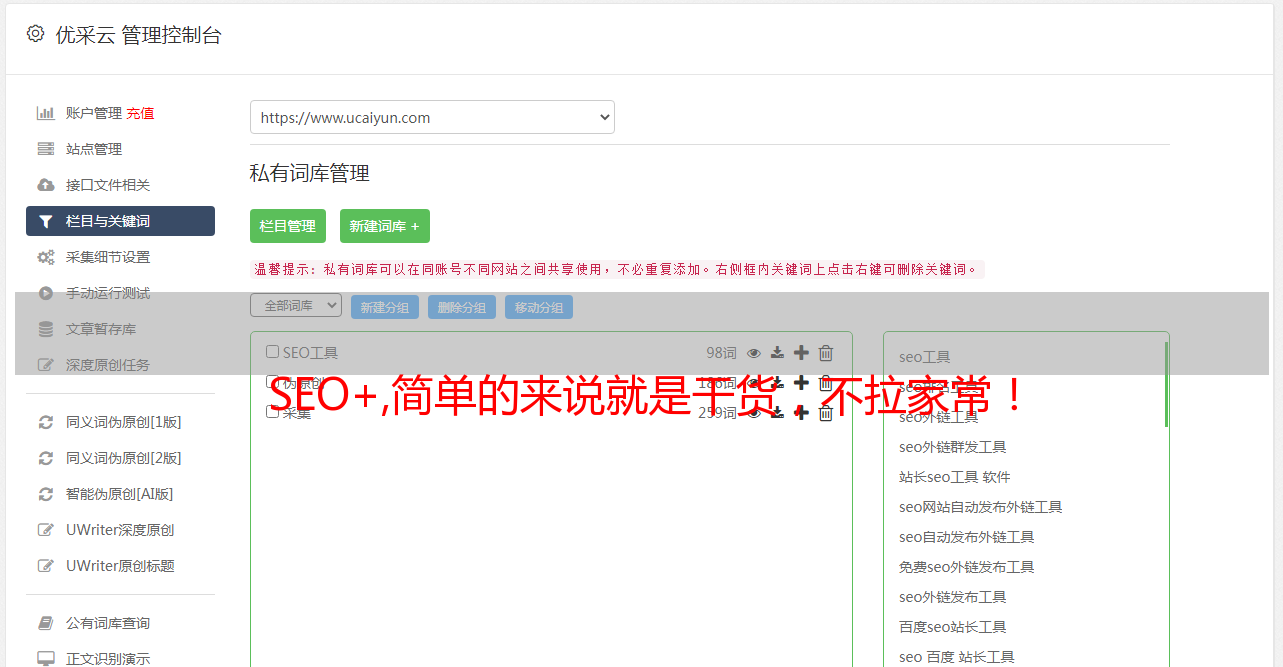Delete the 186词 library with trash icon

pyautogui.click(x=826, y=382)
